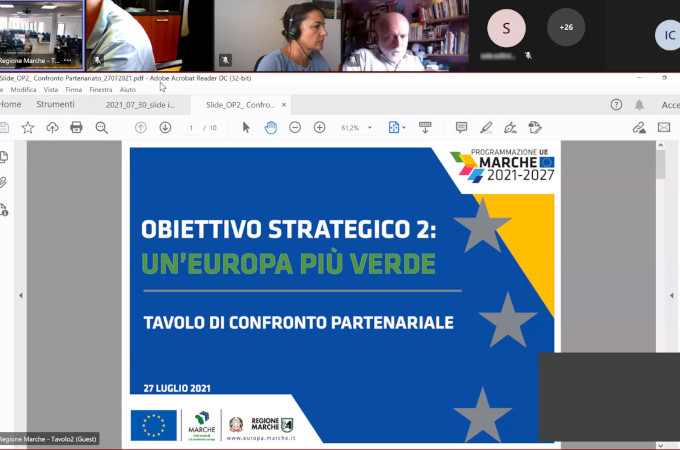Viewport: 680px width, 450px height.
Task: Click the Marche 2021-2027 programme logo
Action: 502,166
